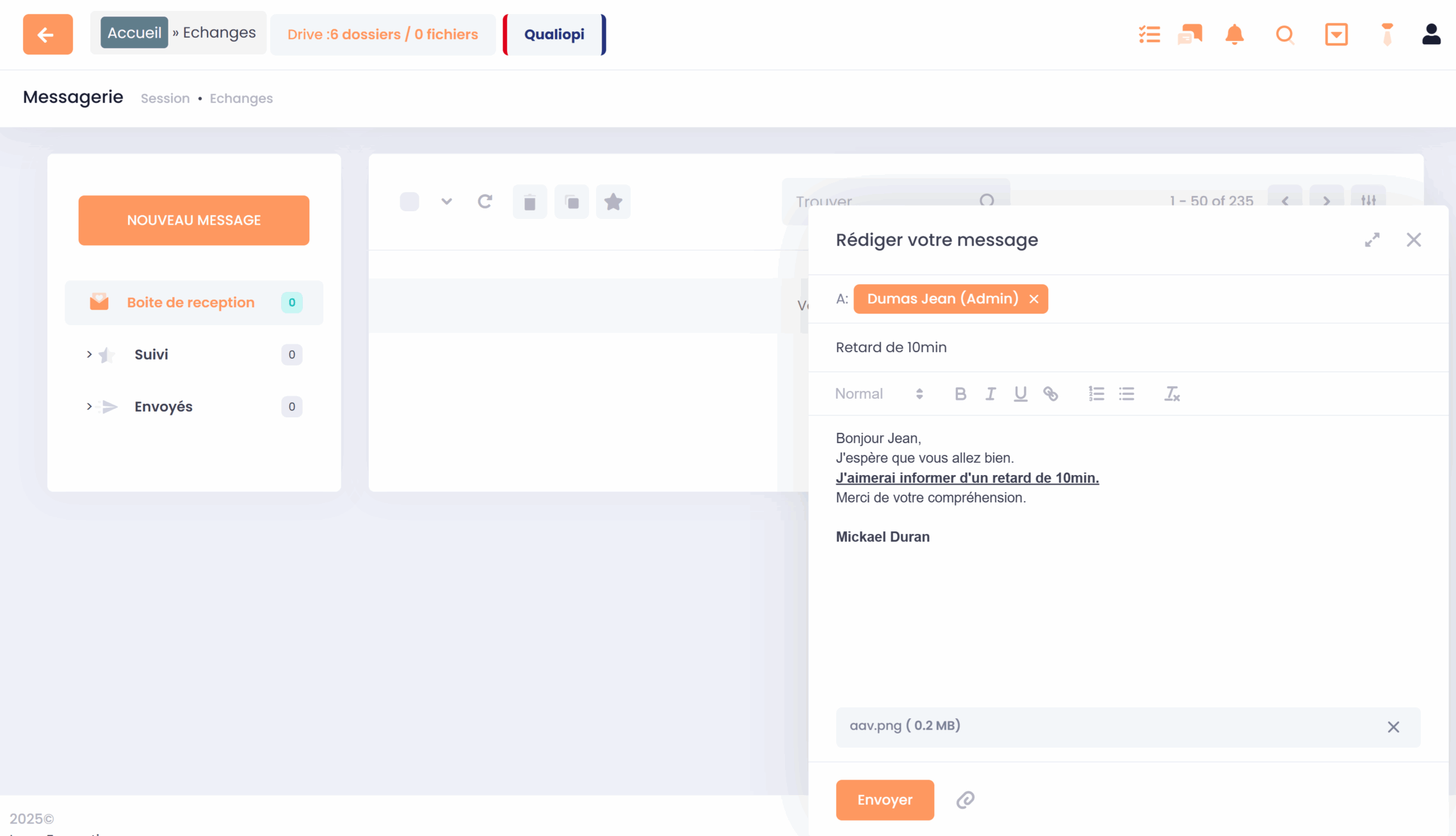Open the Boite de reception folder
The image size is (1456, 836).
[x=191, y=302]
